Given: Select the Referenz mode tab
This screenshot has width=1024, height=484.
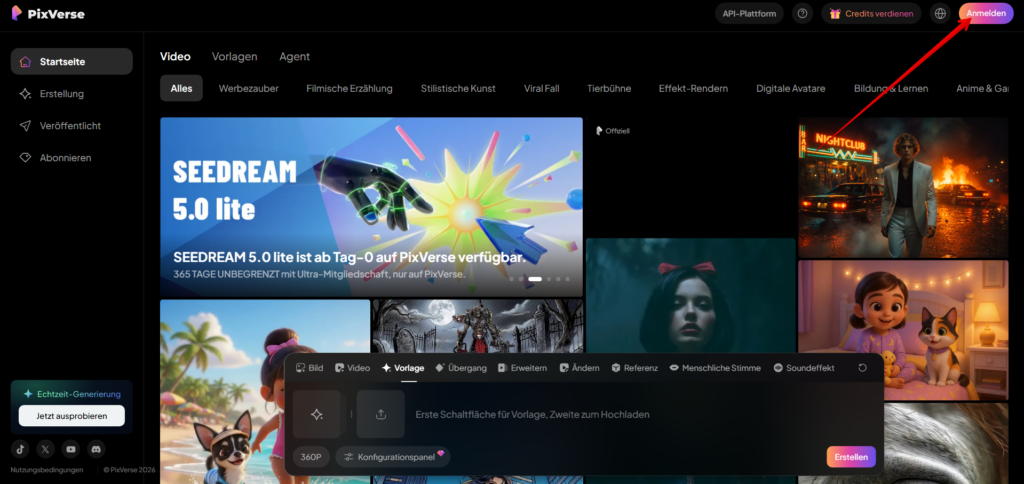Looking at the screenshot, I should click(635, 368).
